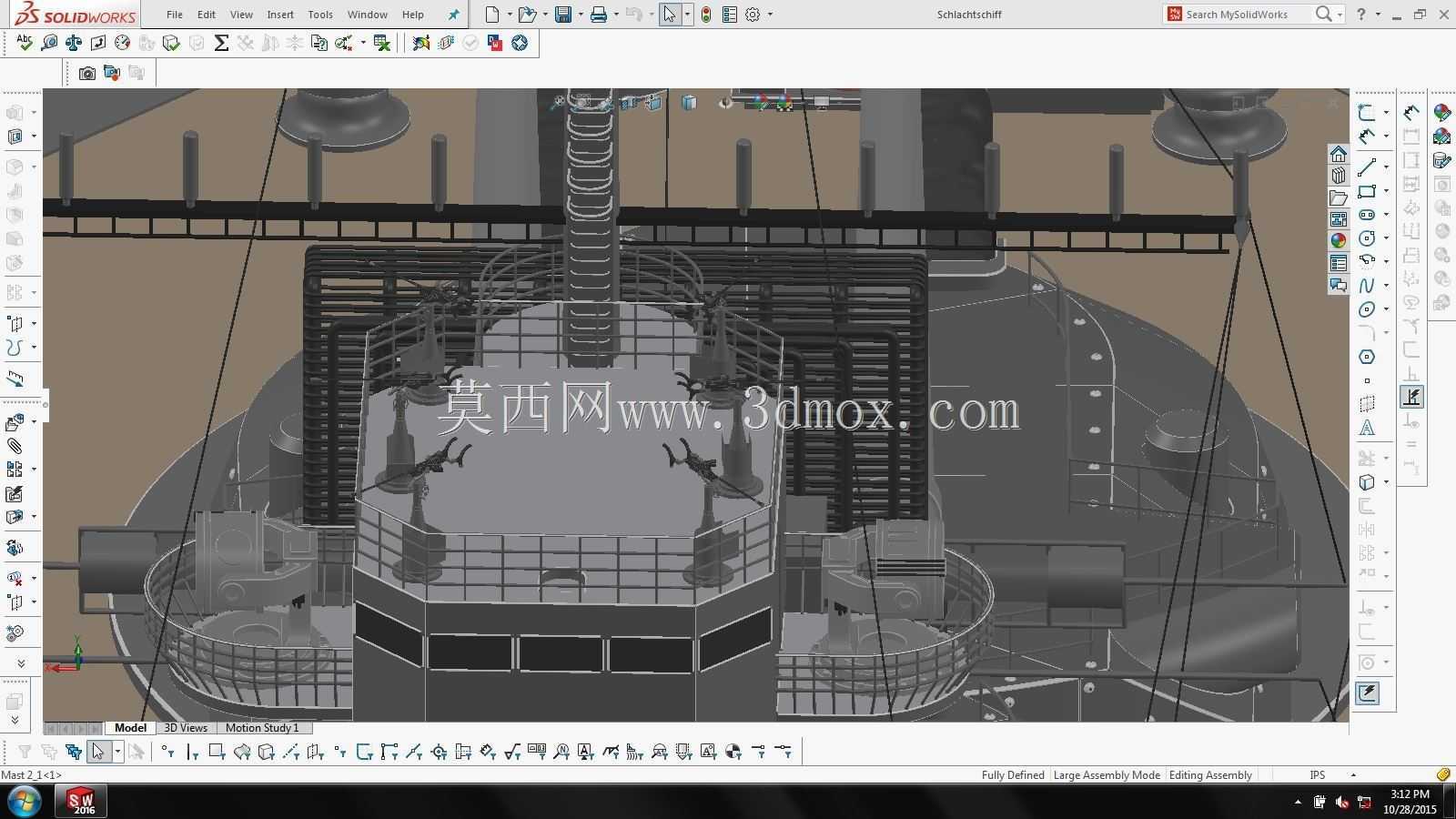
Task: Select the Filter Faces icon
Action: click(x=217, y=752)
